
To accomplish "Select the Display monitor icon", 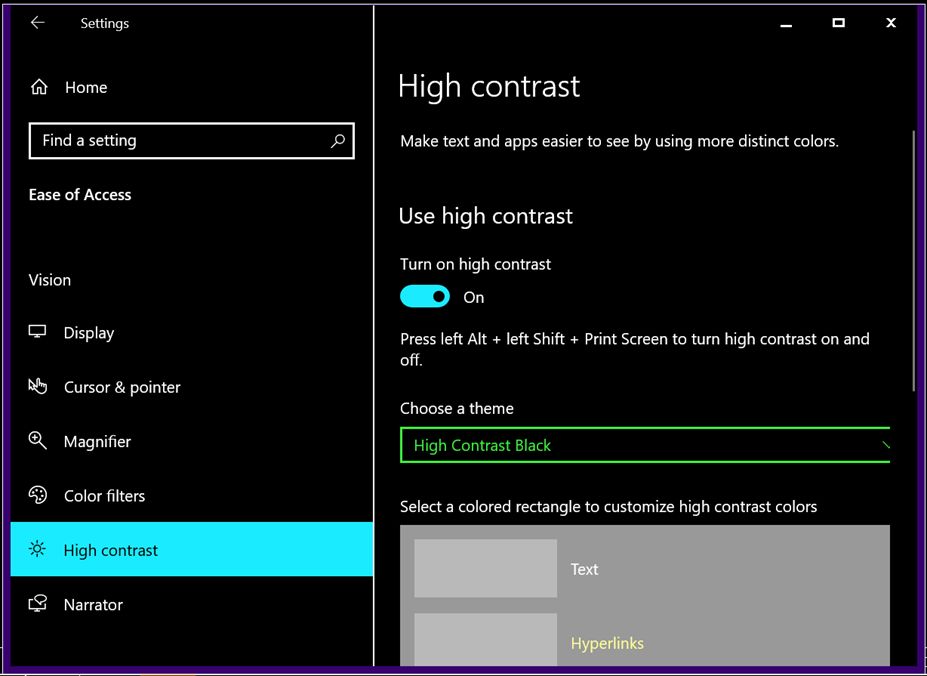I will coord(37,332).
